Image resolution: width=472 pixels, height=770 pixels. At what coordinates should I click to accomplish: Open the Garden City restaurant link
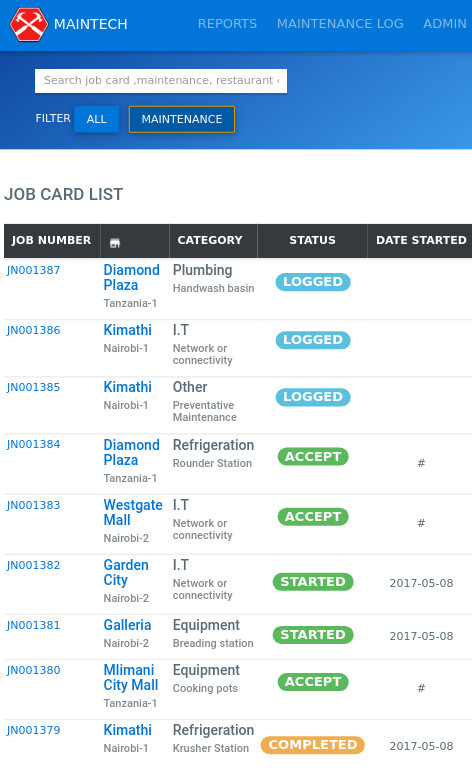(126, 572)
